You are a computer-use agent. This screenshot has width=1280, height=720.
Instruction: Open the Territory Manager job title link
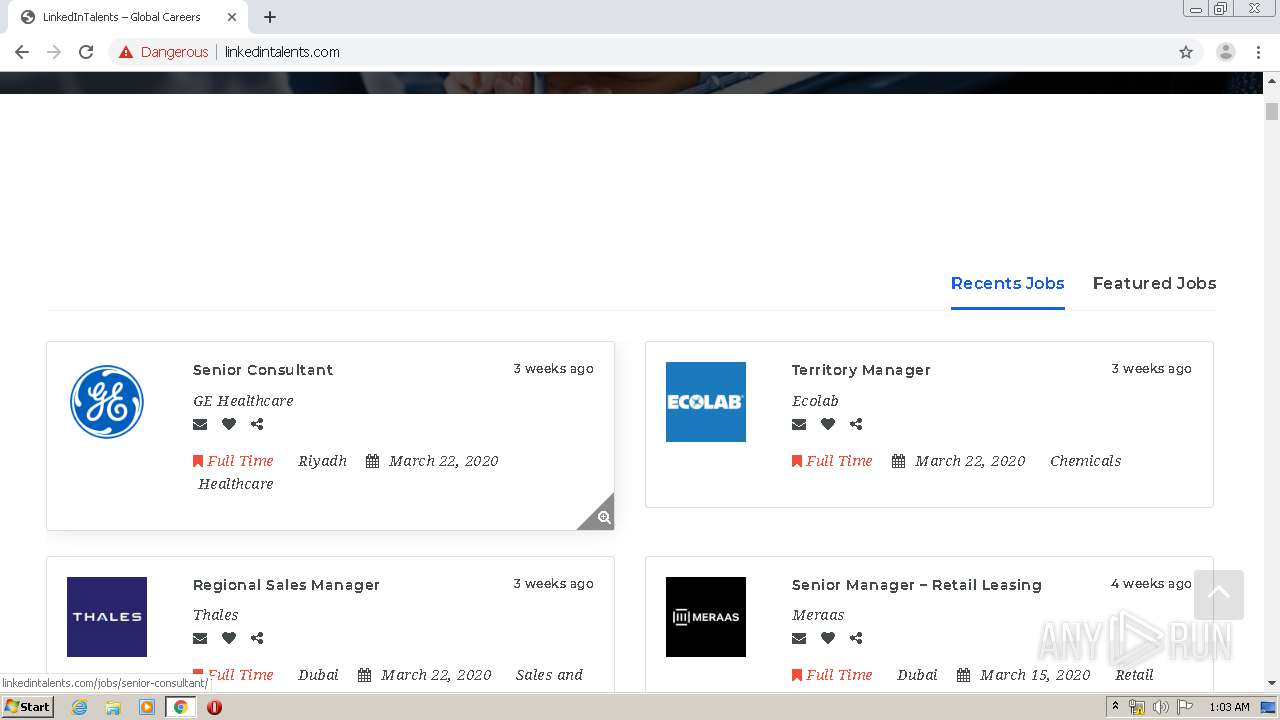point(861,370)
